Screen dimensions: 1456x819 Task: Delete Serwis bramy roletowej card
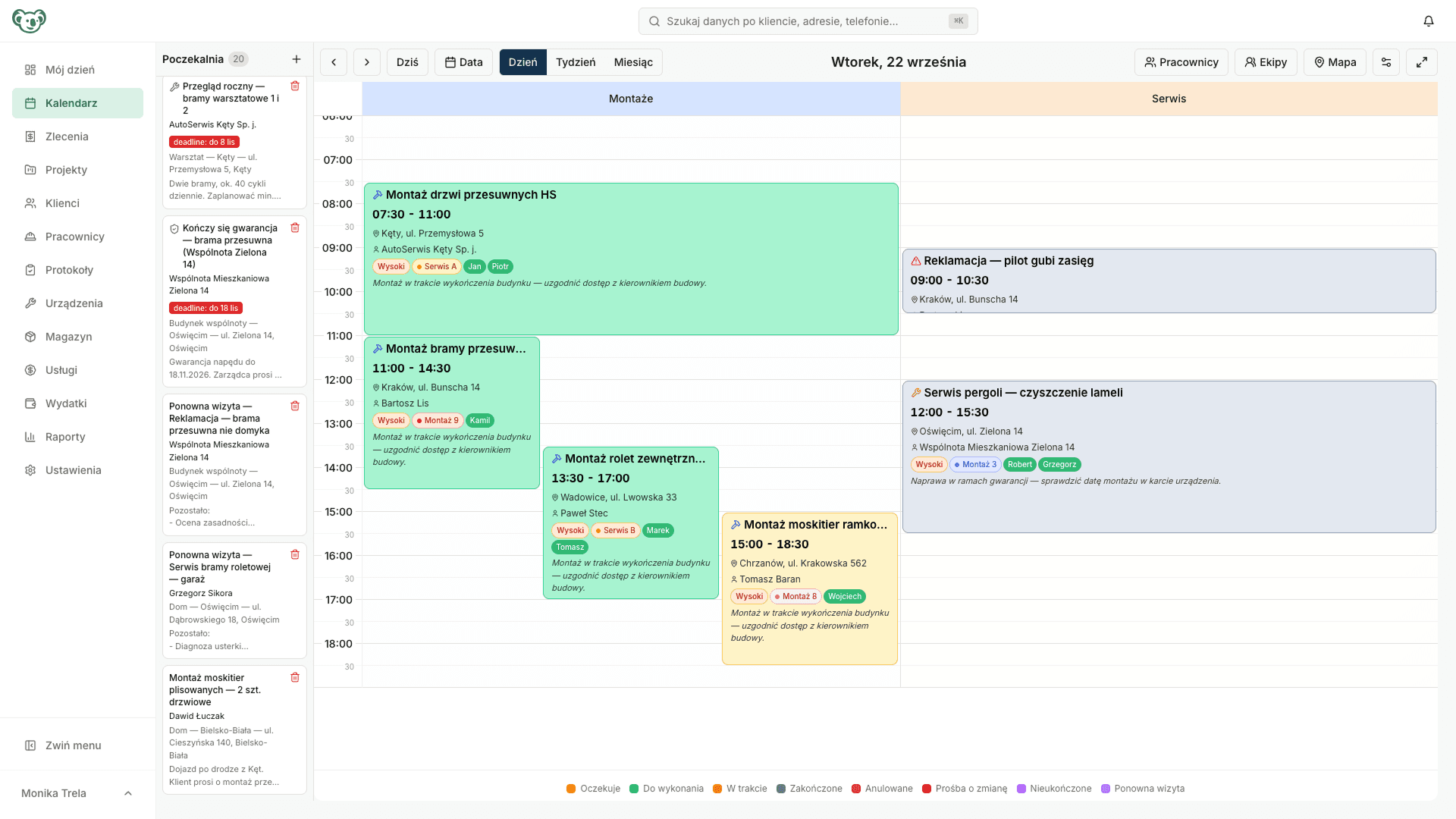pos(295,555)
